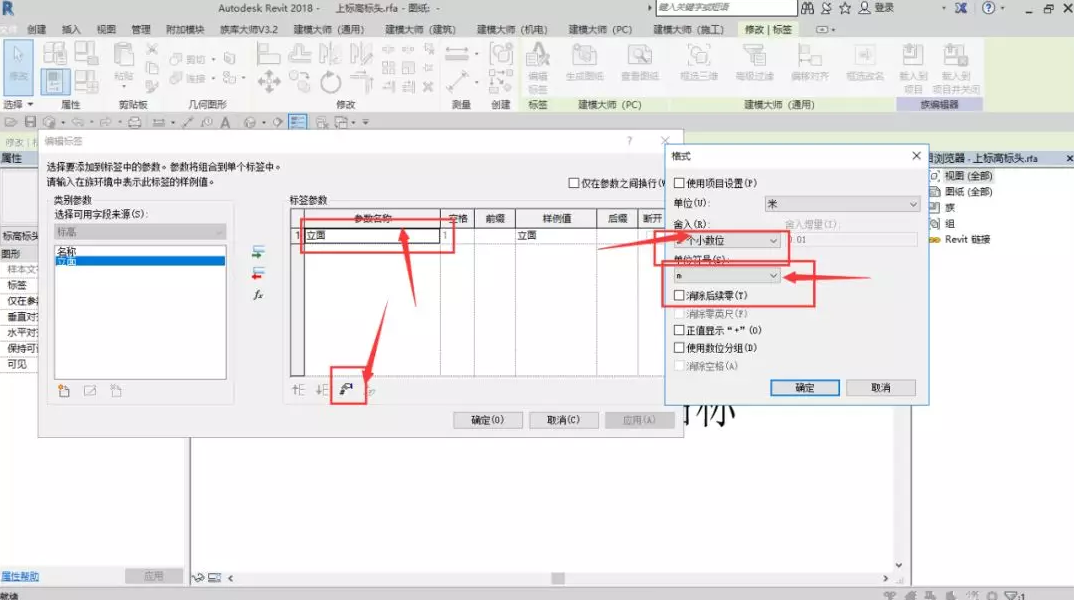Move the parameter up in the list
The image size is (1074, 600).
click(x=298, y=390)
